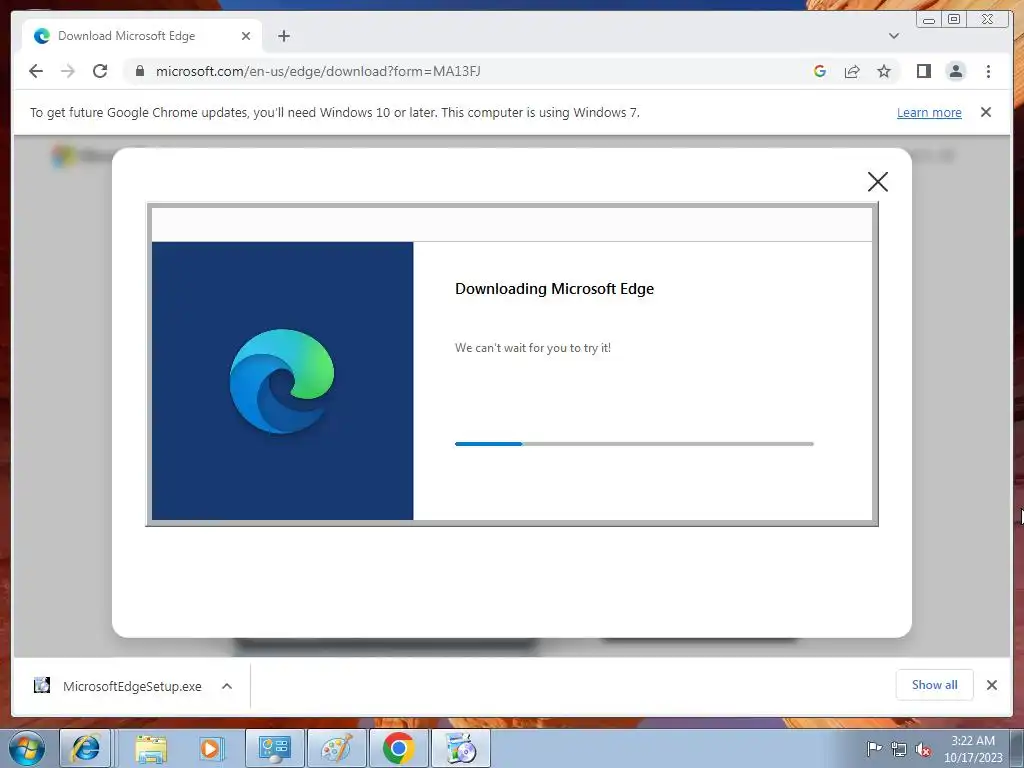Viewport: 1024px width, 768px height.
Task: Open the clock showing 3:22 AM
Action: (973, 748)
